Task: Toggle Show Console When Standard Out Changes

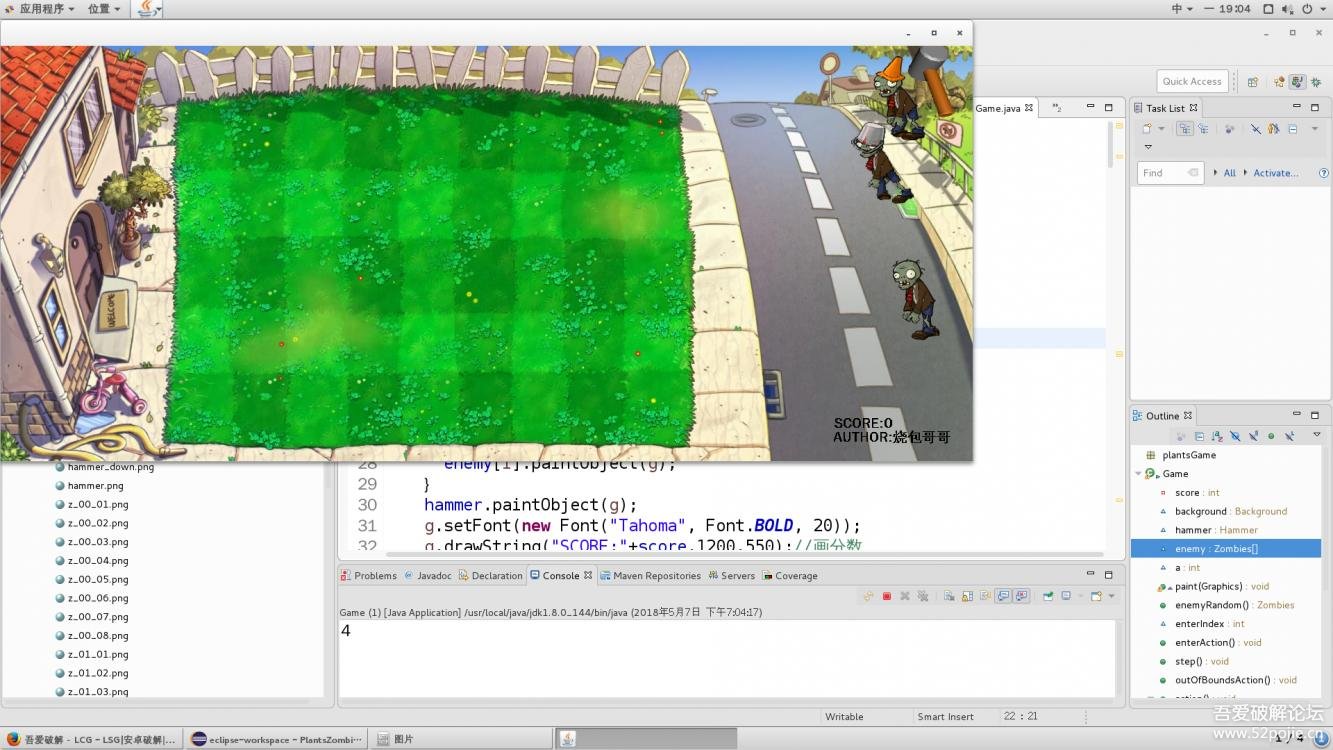Action: (x=1003, y=596)
